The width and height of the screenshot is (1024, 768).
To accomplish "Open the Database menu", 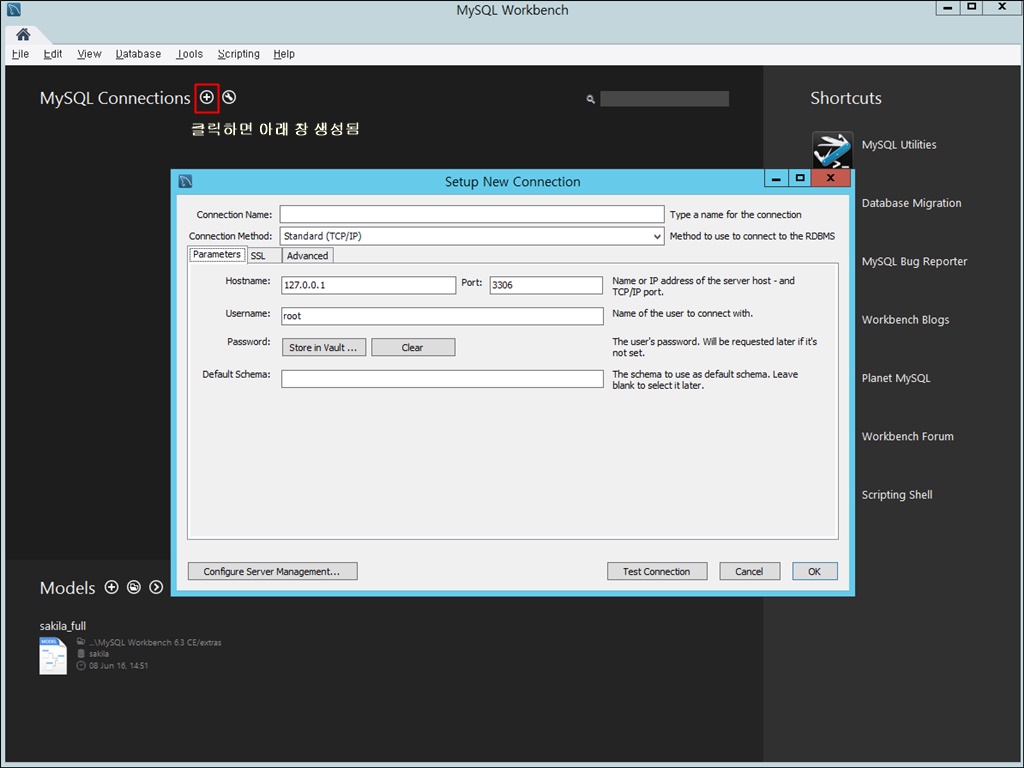I will click(138, 54).
